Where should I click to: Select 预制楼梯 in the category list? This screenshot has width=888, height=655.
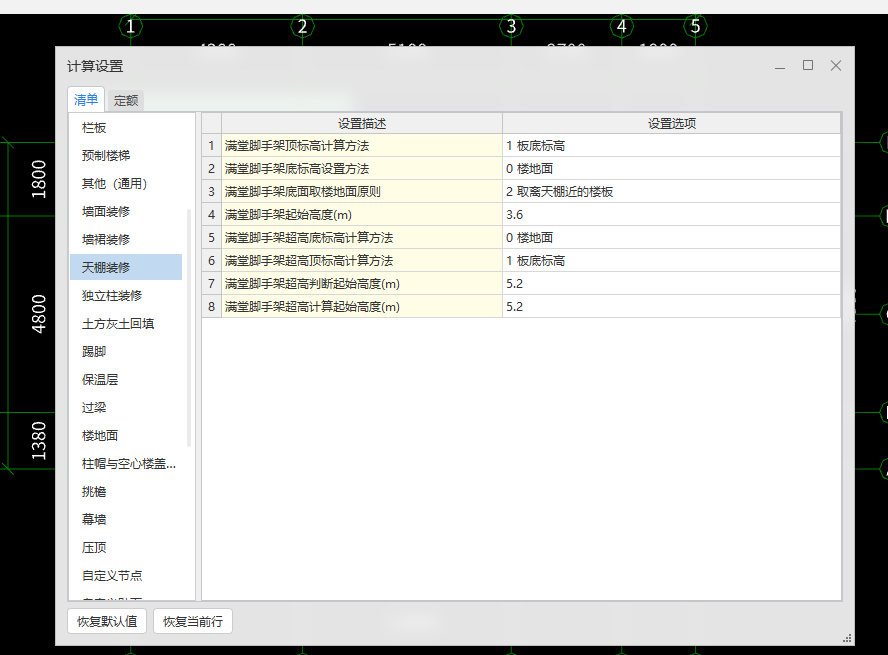point(126,156)
